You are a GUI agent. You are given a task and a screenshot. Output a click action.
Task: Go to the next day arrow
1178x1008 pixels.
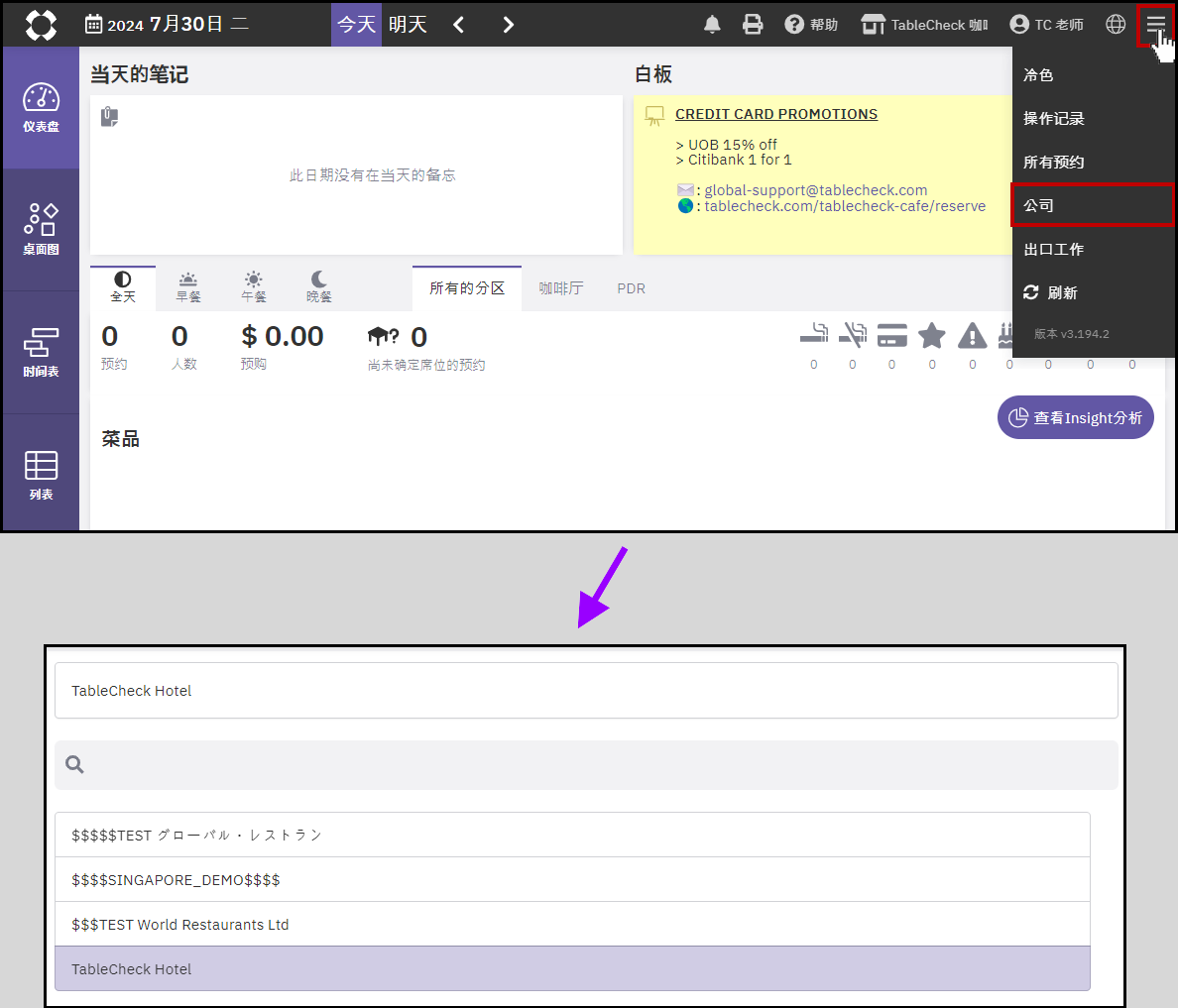click(508, 25)
